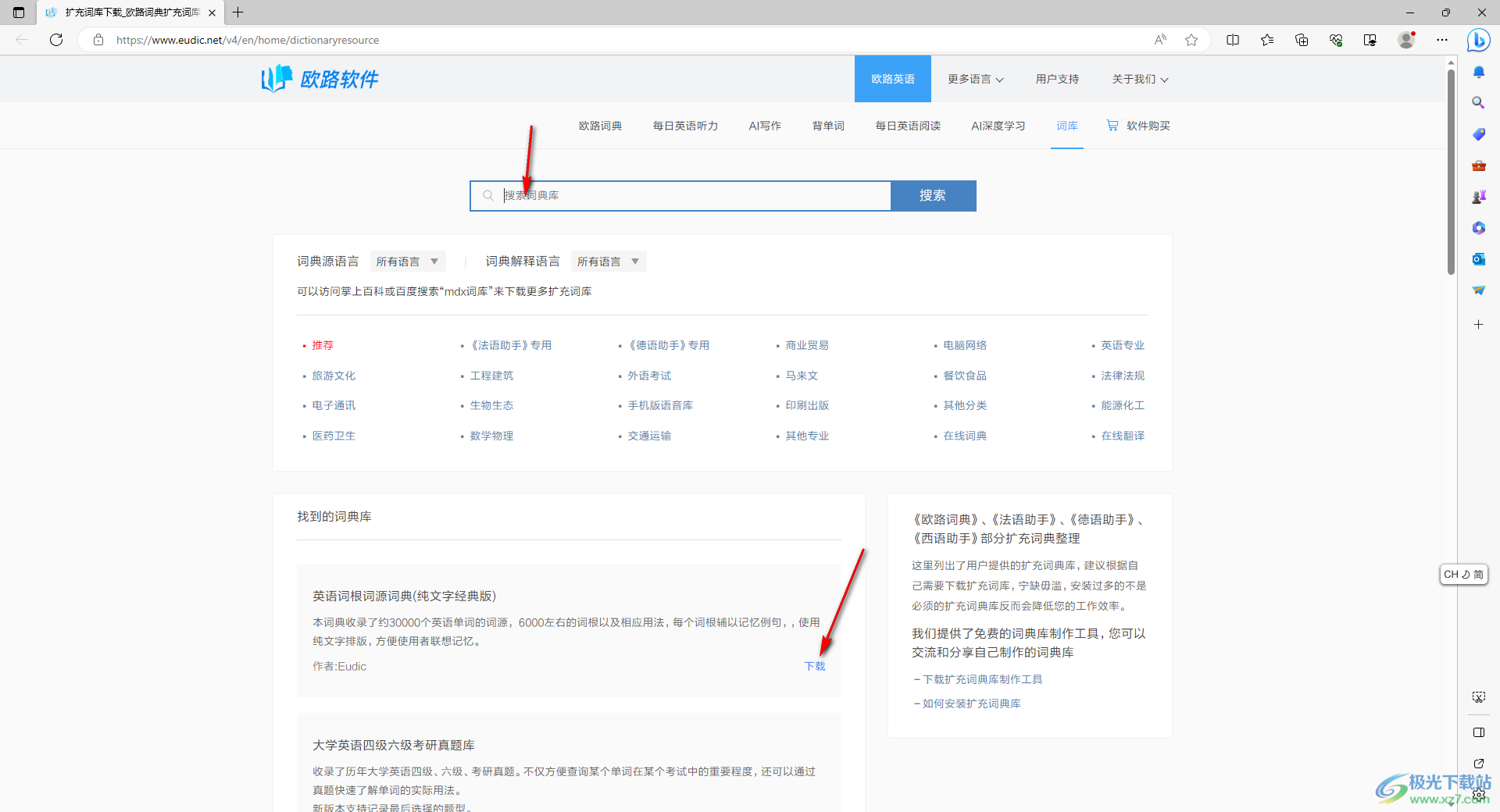Image resolution: width=1500 pixels, height=812 pixels.
Task: Select the 欧路英语 tab
Action: (893, 79)
